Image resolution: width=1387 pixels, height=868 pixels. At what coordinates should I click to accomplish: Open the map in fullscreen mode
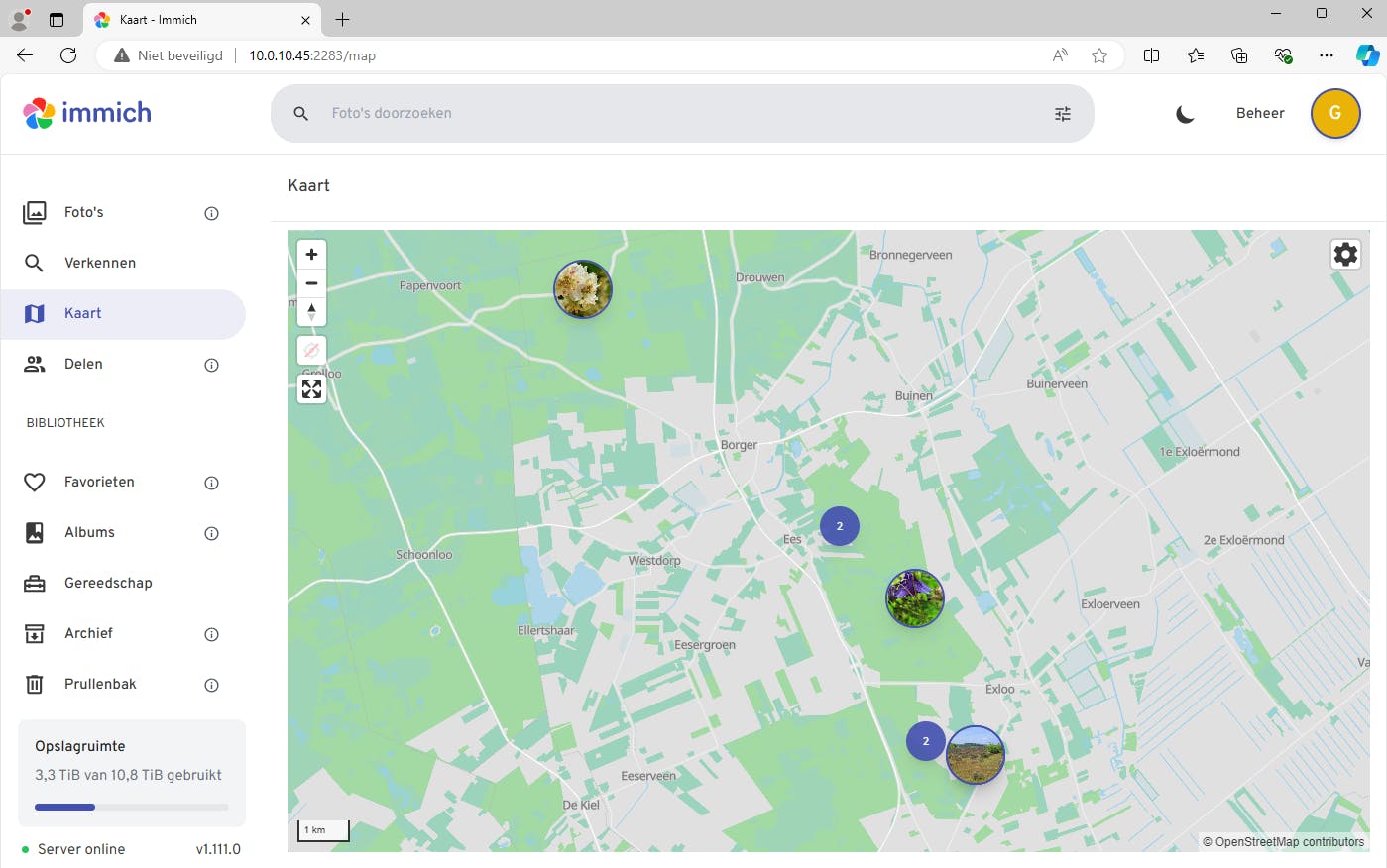(311, 389)
